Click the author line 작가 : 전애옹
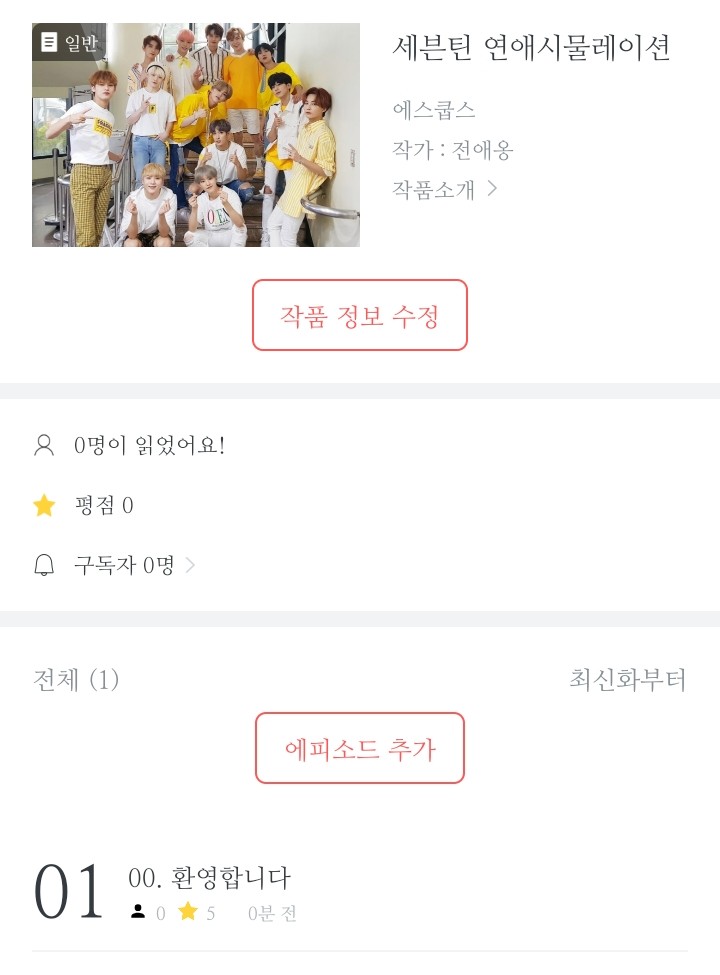 [x=453, y=150]
